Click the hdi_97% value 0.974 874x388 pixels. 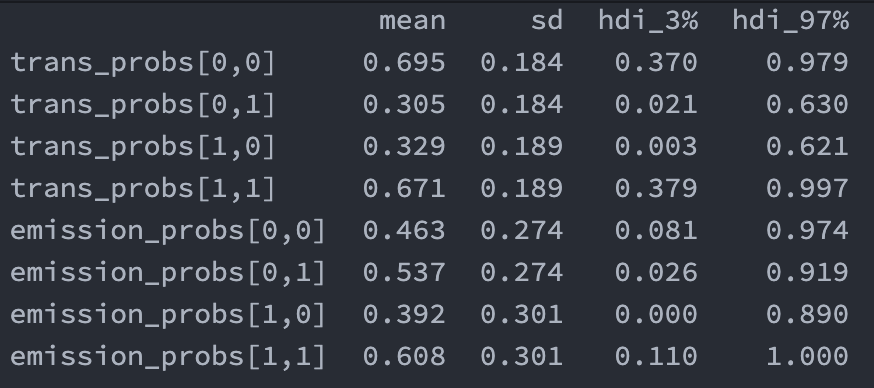(807, 230)
